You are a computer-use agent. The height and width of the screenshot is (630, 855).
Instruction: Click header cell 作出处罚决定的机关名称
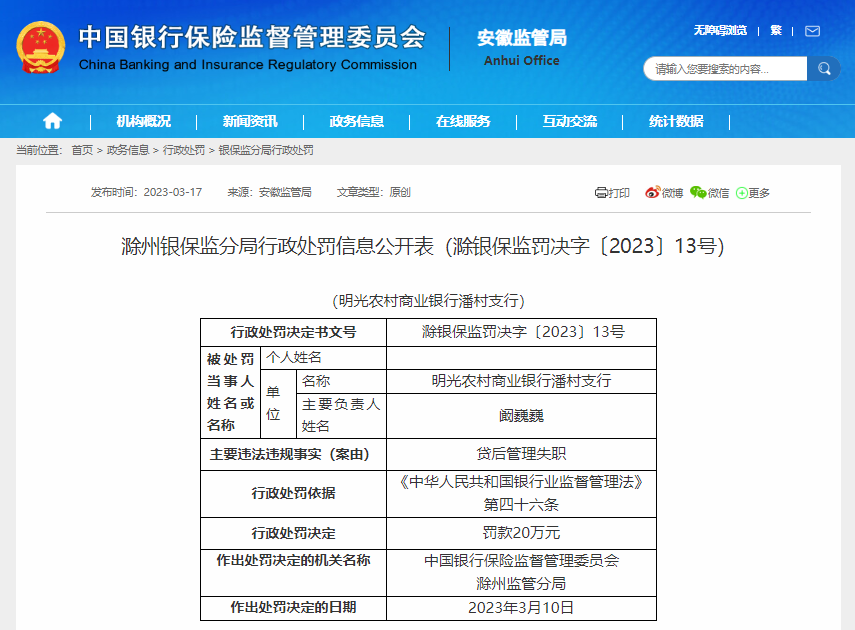293,573
